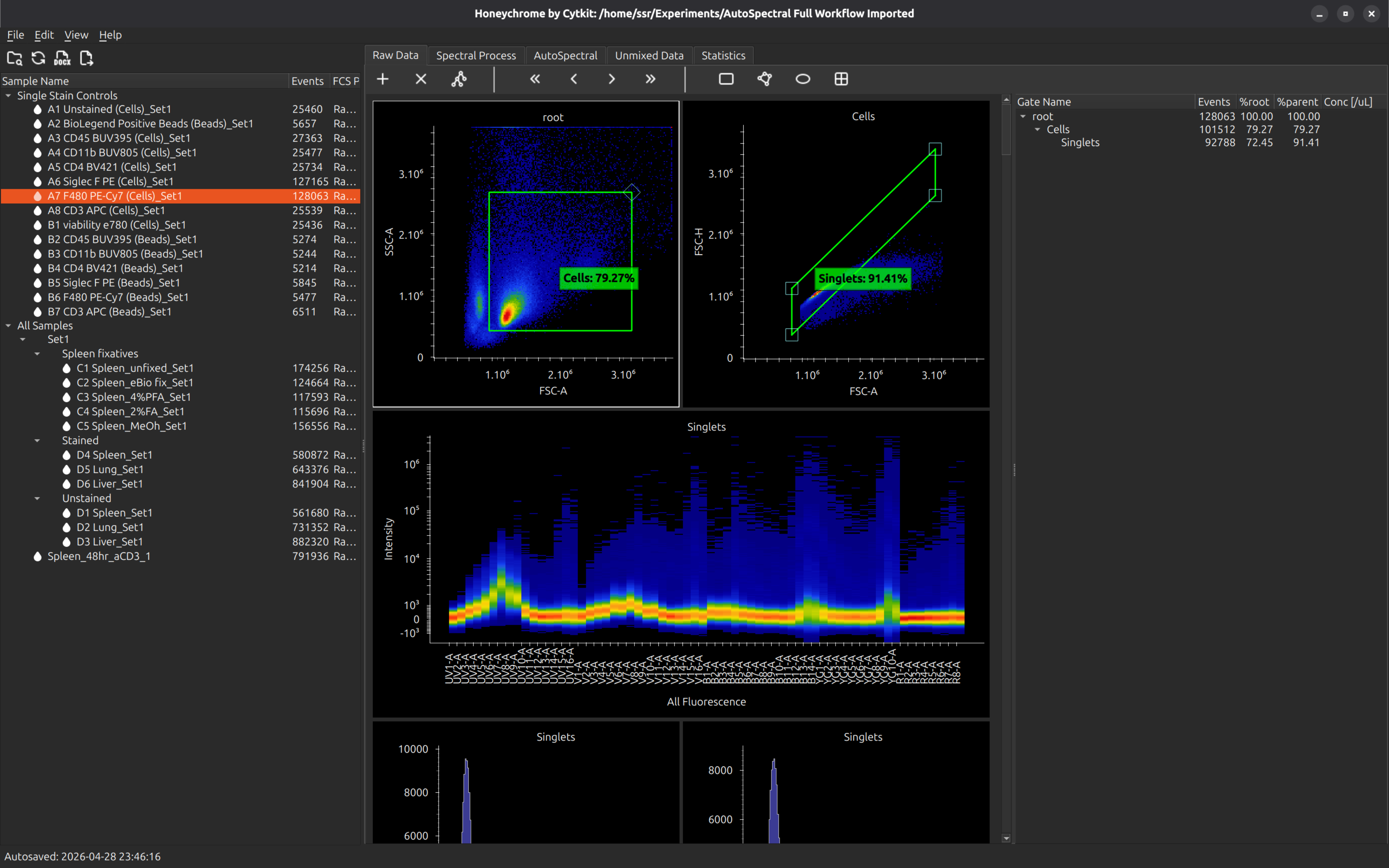Click the DOCX report export icon
The image size is (1389, 868).
[62, 58]
